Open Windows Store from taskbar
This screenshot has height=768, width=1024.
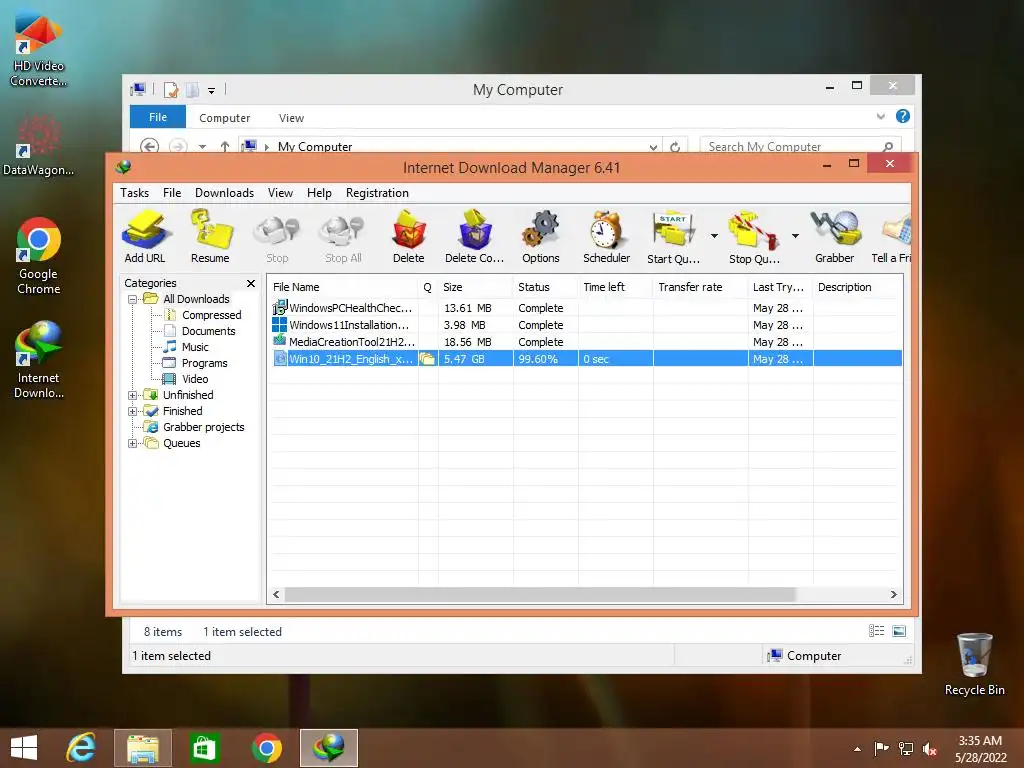click(204, 748)
